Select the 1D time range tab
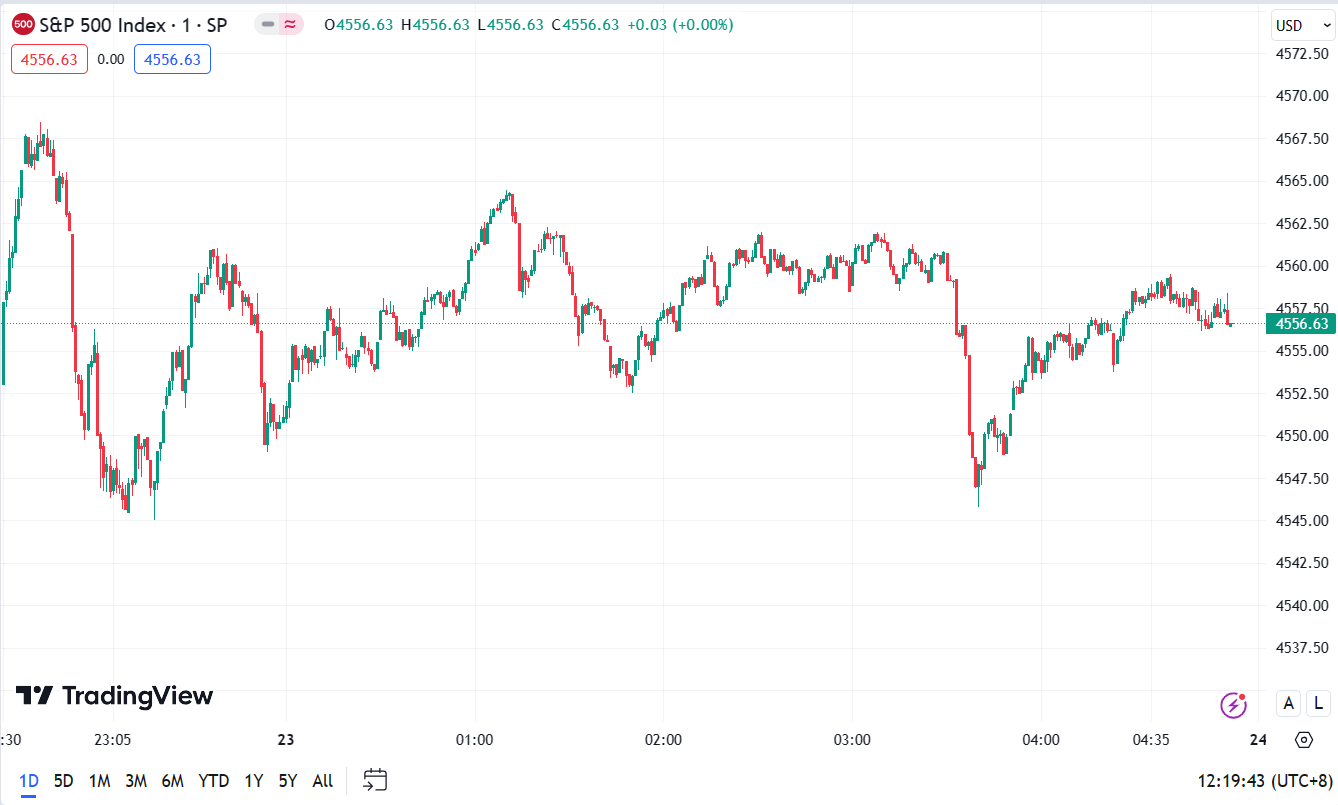This screenshot has width=1338, height=805. 28,781
